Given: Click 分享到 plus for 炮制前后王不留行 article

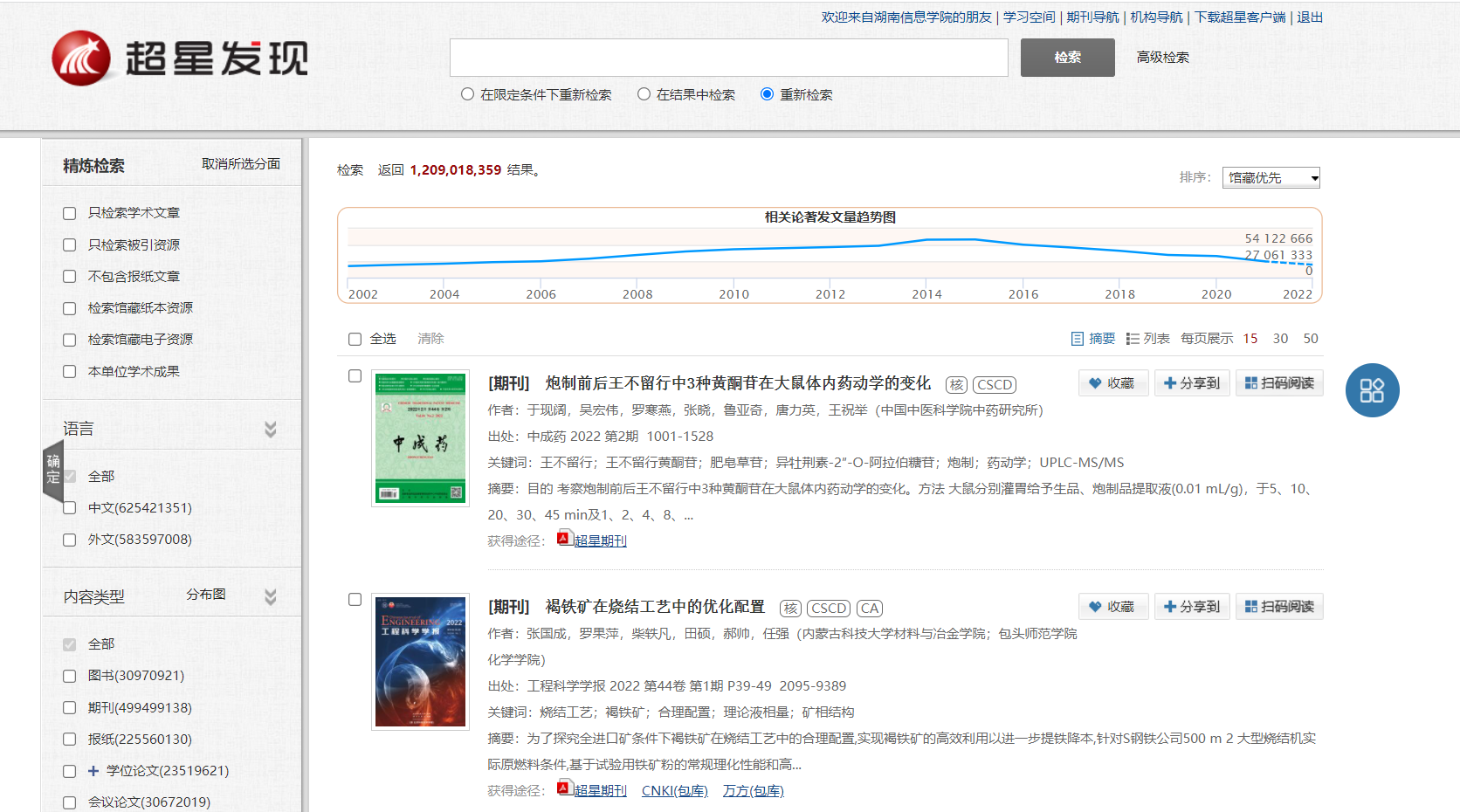Looking at the screenshot, I should point(1192,383).
